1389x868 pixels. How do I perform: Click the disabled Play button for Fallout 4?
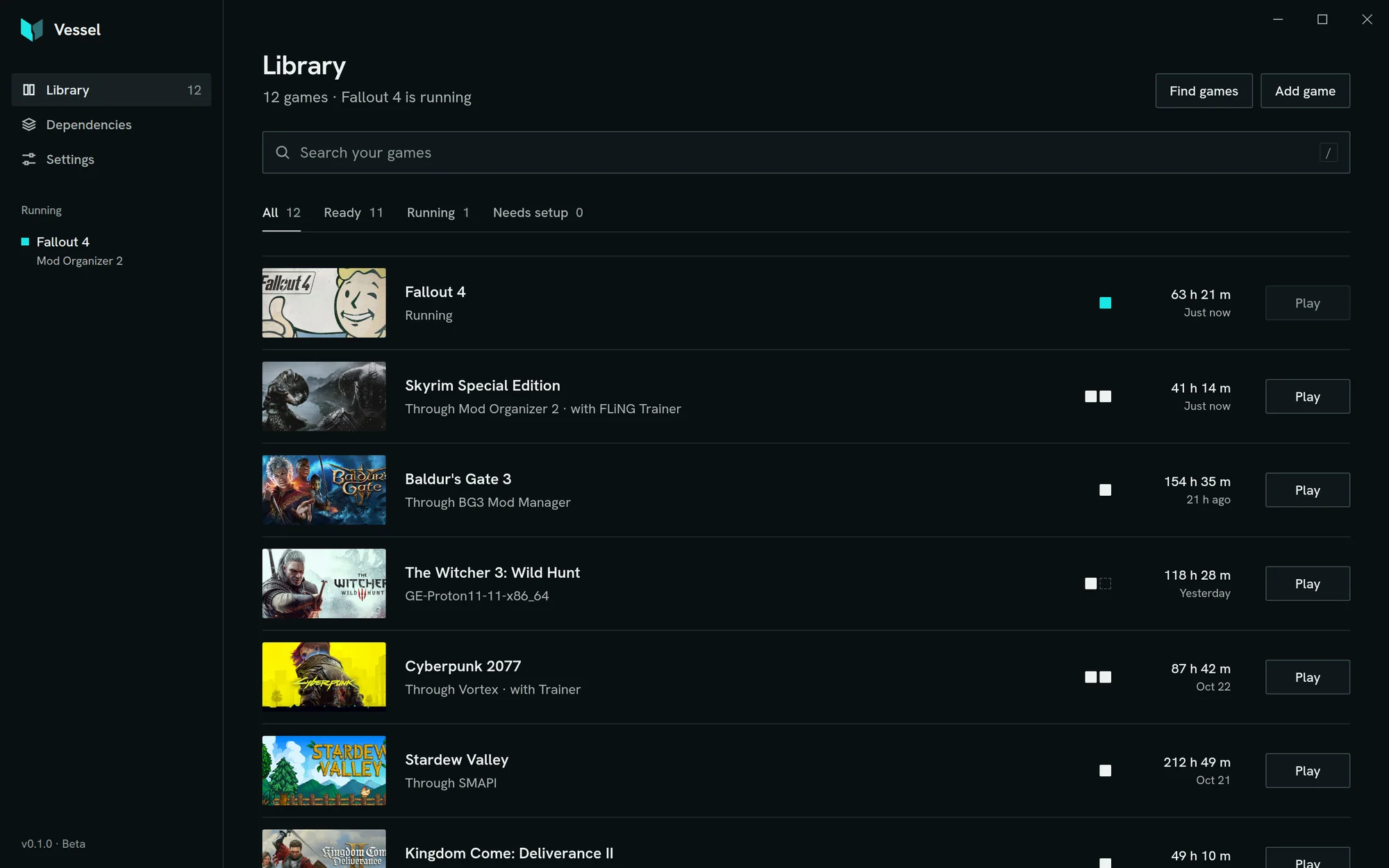pyautogui.click(x=1307, y=303)
